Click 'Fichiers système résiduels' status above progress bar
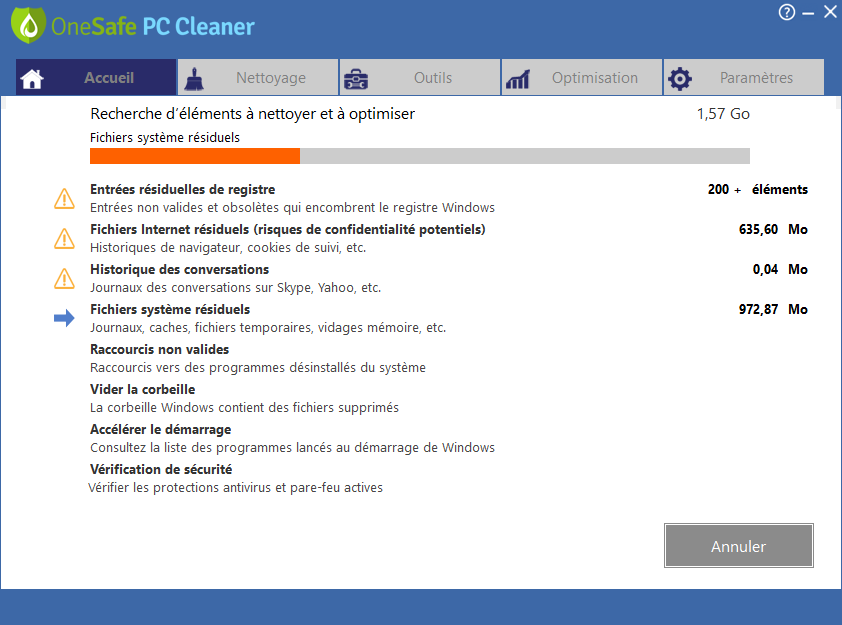The width and height of the screenshot is (842, 625). click(165, 137)
